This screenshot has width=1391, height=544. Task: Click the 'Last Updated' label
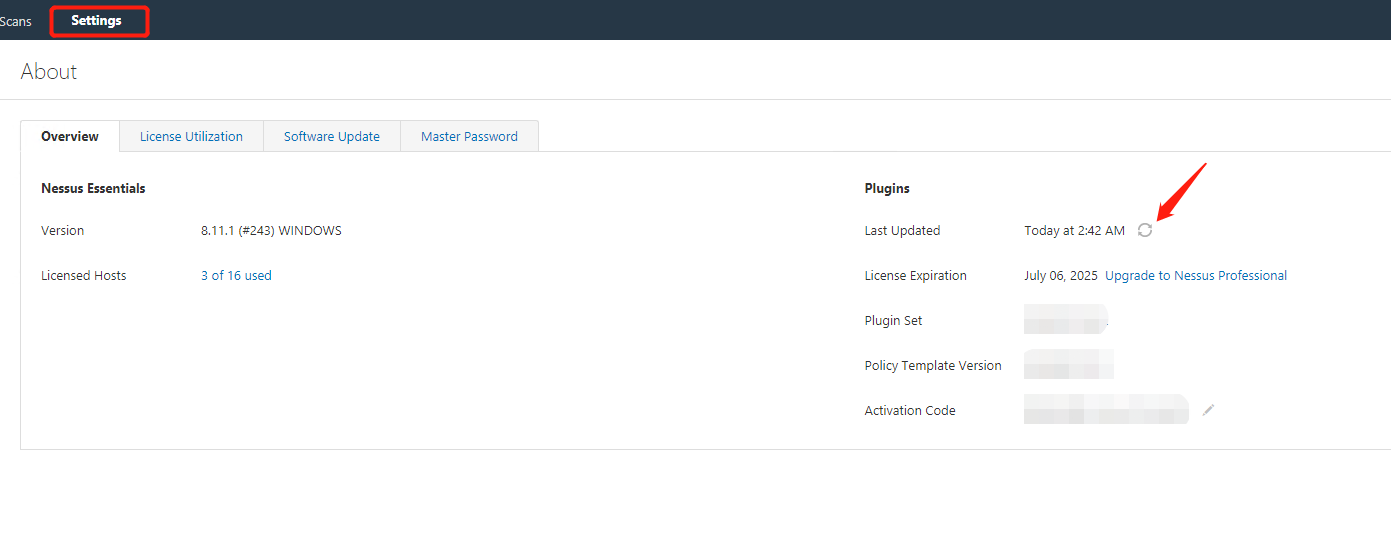[902, 230]
